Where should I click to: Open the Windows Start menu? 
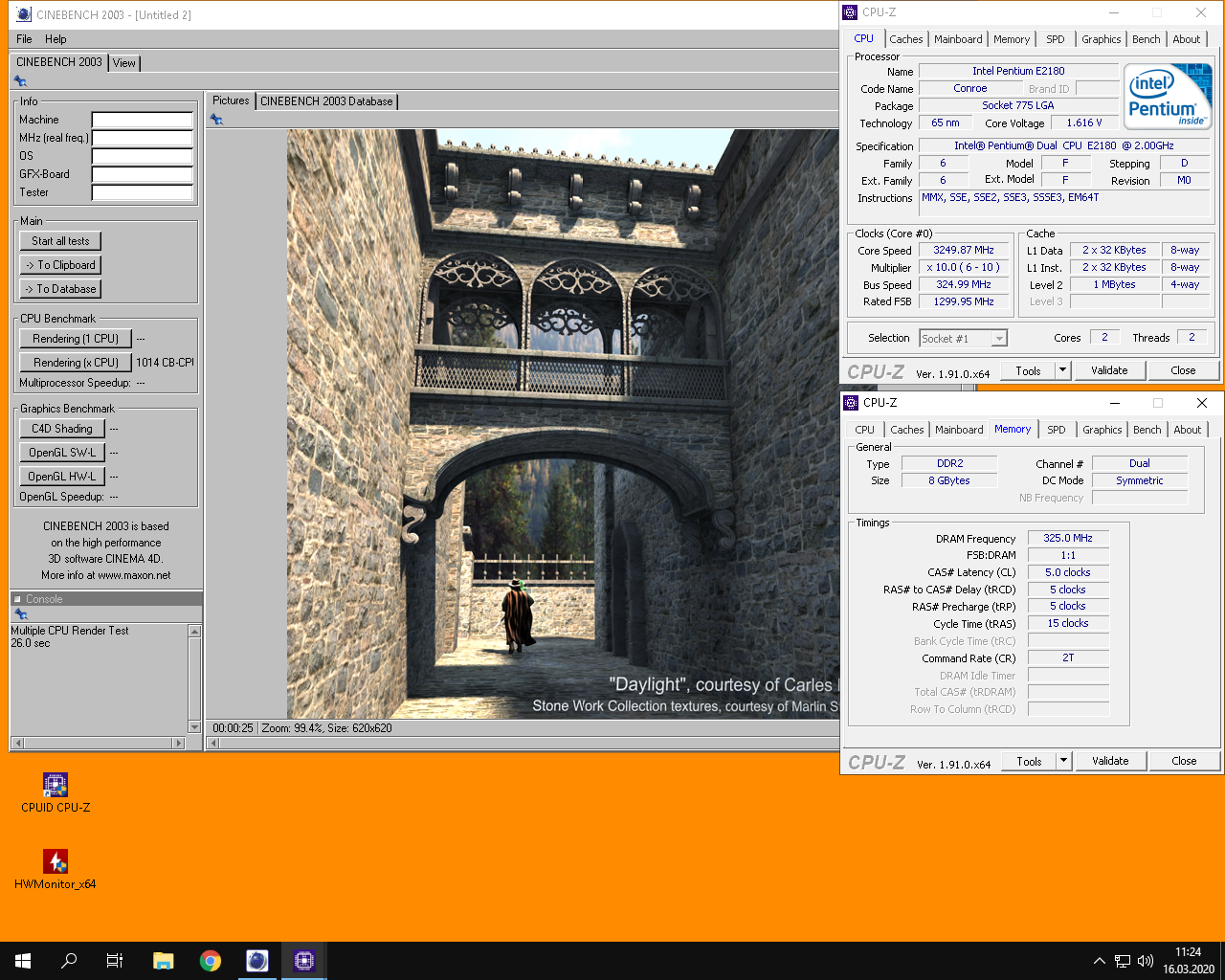pyautogui.click(x=23, y=961)
